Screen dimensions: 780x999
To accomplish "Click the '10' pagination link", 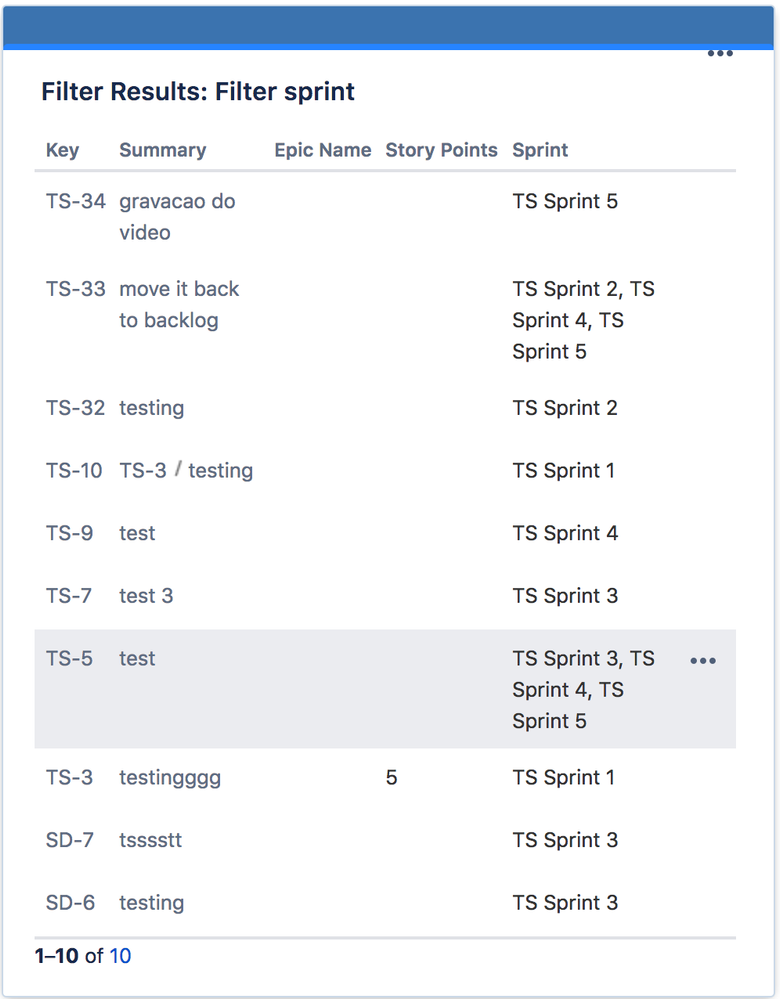I will pos(120,956).
